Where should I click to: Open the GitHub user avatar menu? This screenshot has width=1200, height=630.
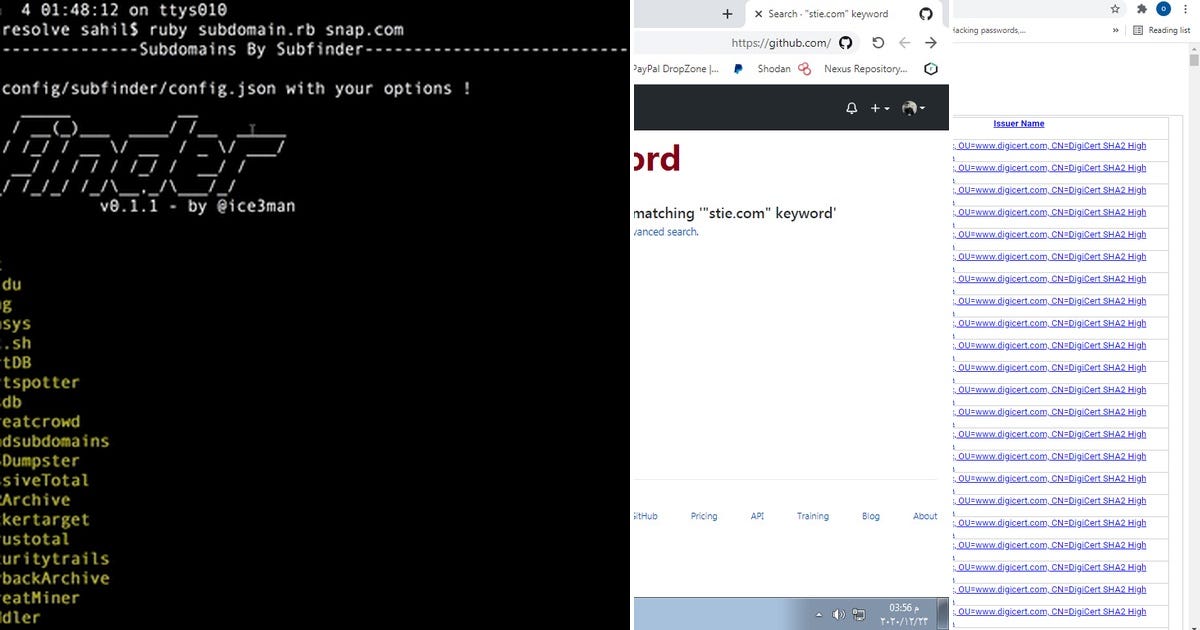(913, 108)
